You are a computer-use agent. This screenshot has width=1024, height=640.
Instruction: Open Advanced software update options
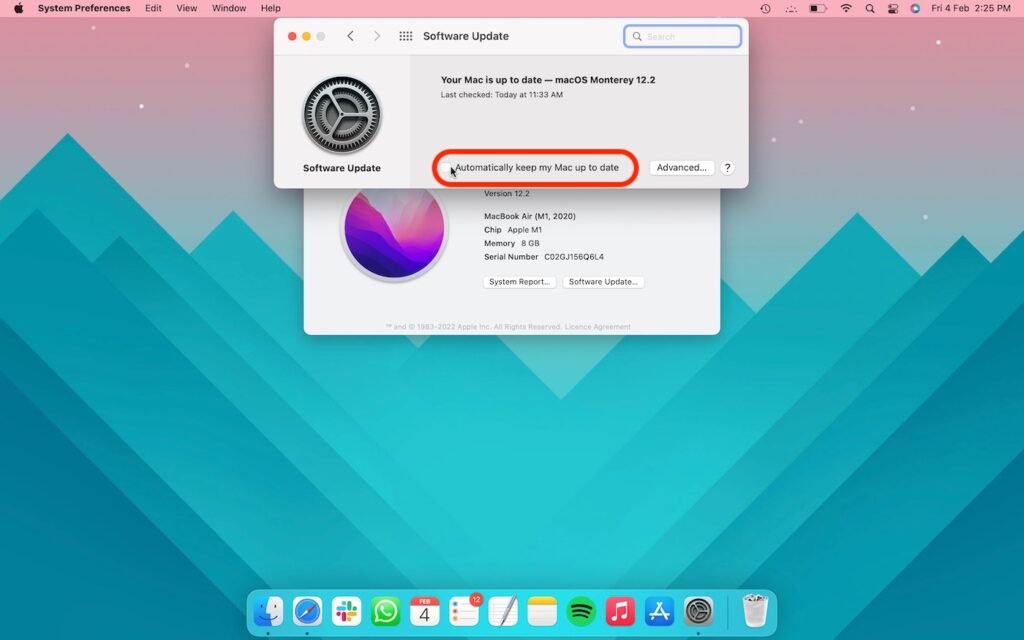pyautogui.click(x=681, y=167)
